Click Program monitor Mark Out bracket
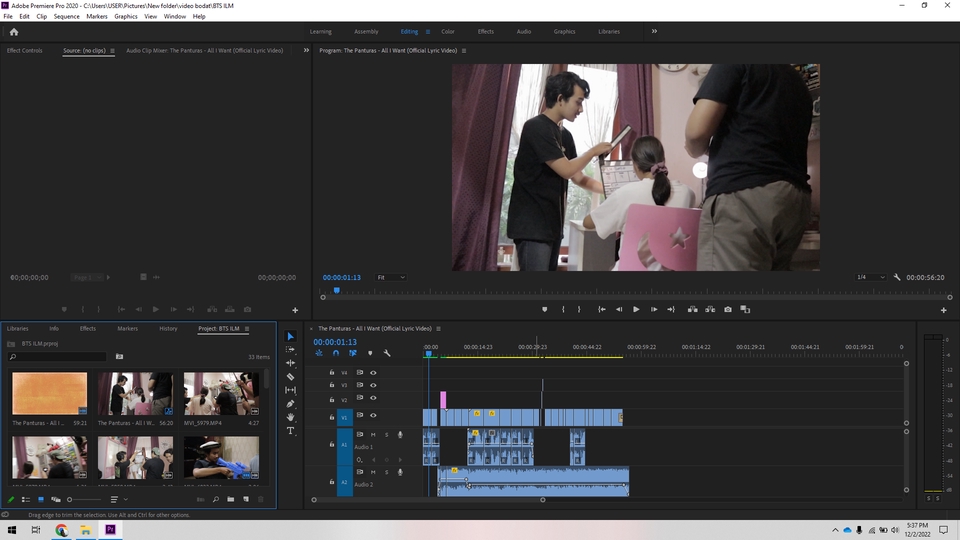The width and height of the screenshot is (960, 540). click(x=579, y=310)
